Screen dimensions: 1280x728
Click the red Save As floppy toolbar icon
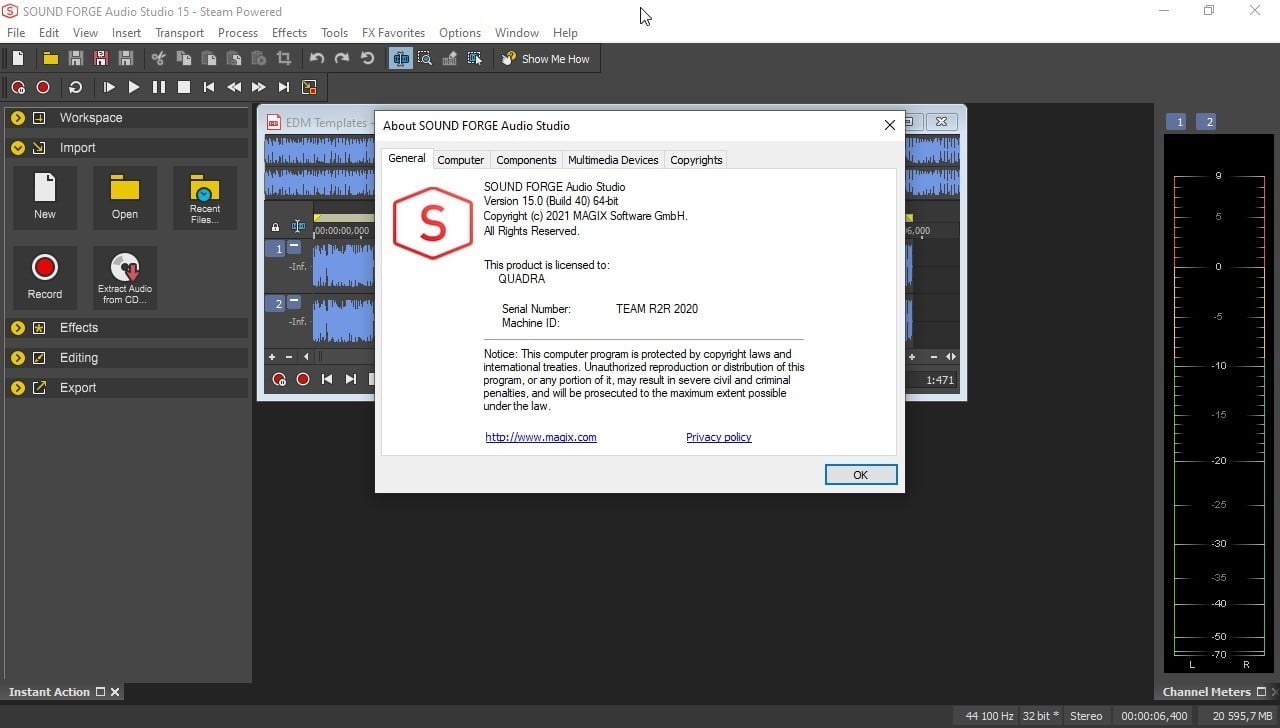coord(100,59)
